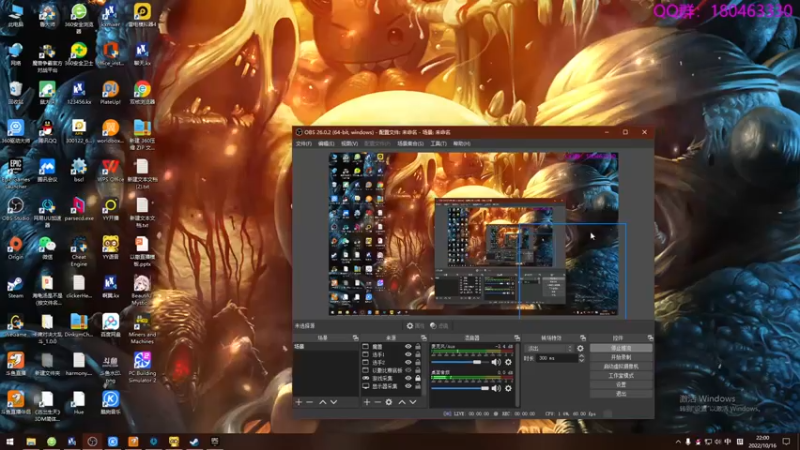The width and height of the screenshot is (800, 450).
Task: Mute the 桌面音频 speaker icon
Action: coord(496,388)
